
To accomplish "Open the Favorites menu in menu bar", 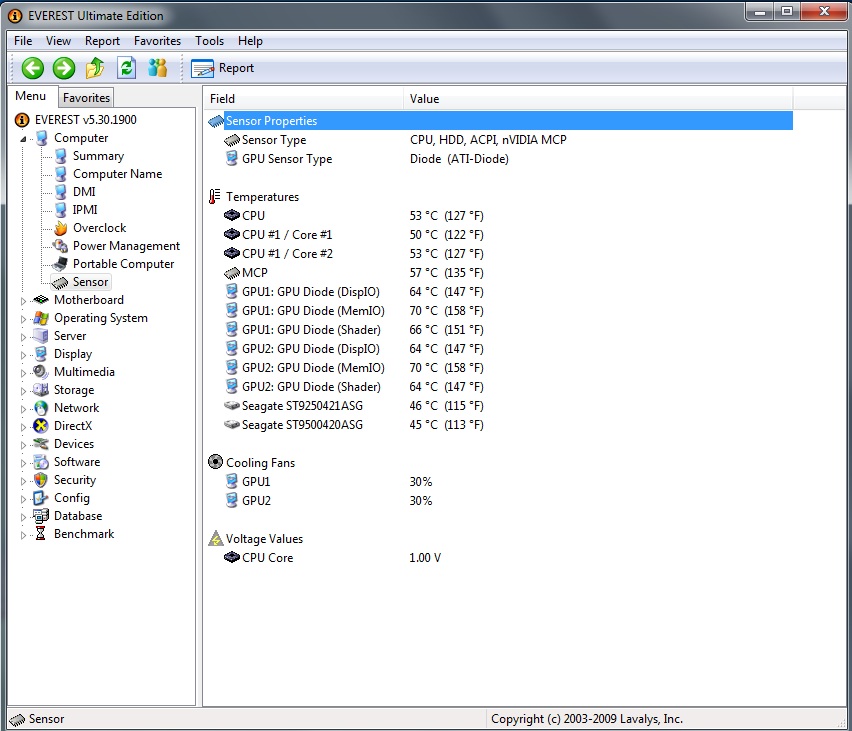I will 157,41.
